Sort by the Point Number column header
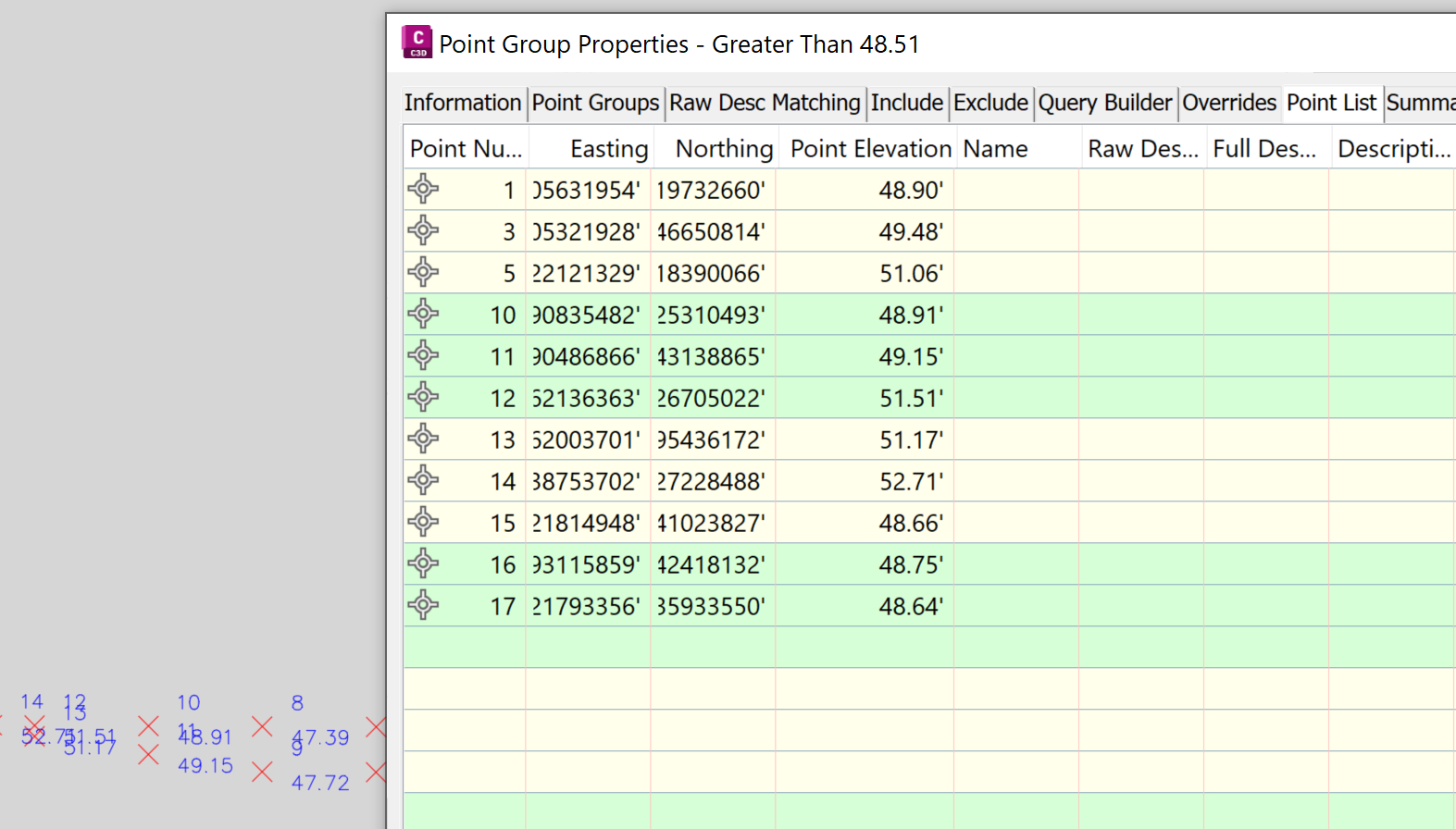1456x829 pixels. [466, 149]
